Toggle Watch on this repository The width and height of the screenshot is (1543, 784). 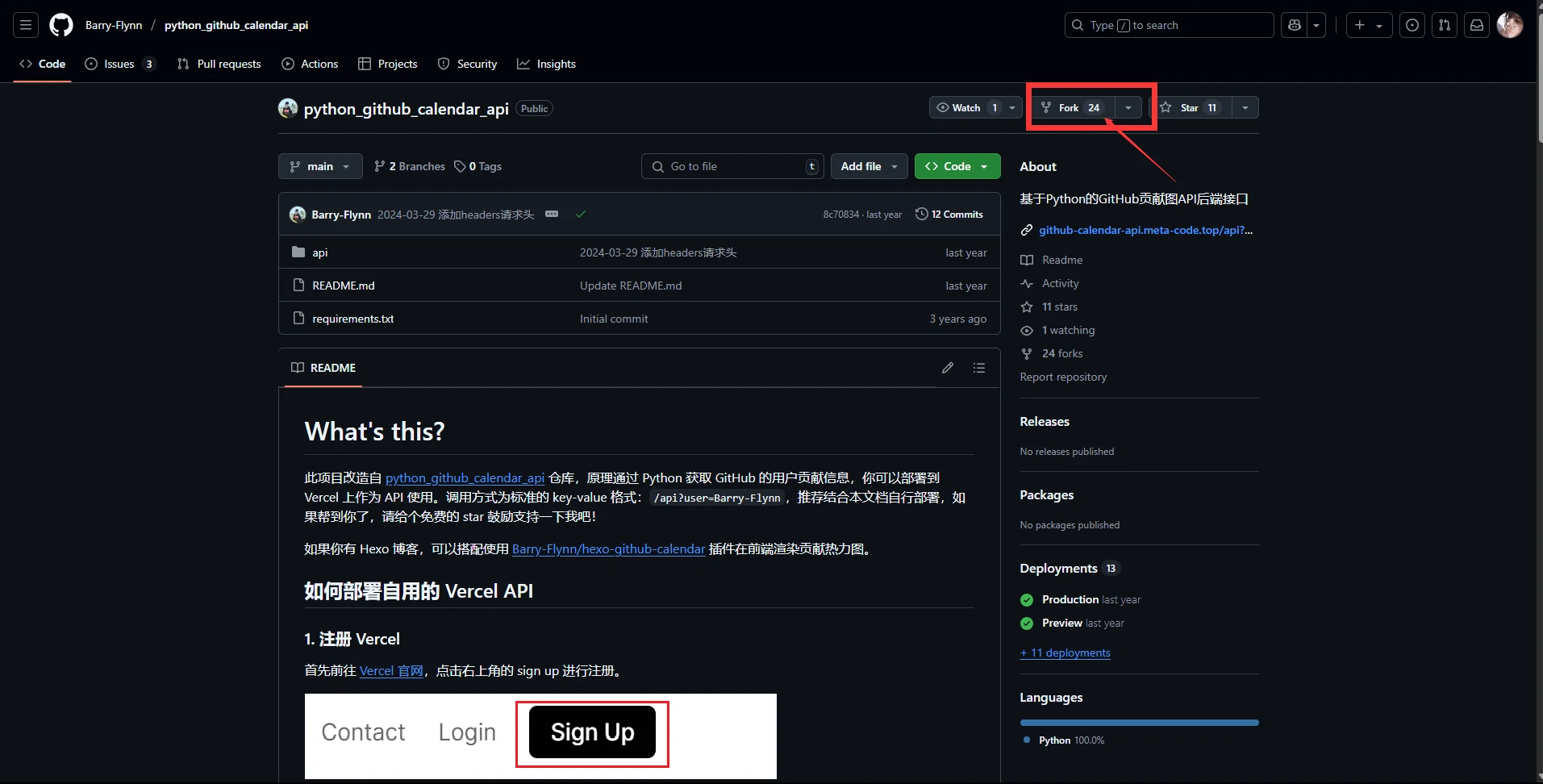tap(966, 107)
